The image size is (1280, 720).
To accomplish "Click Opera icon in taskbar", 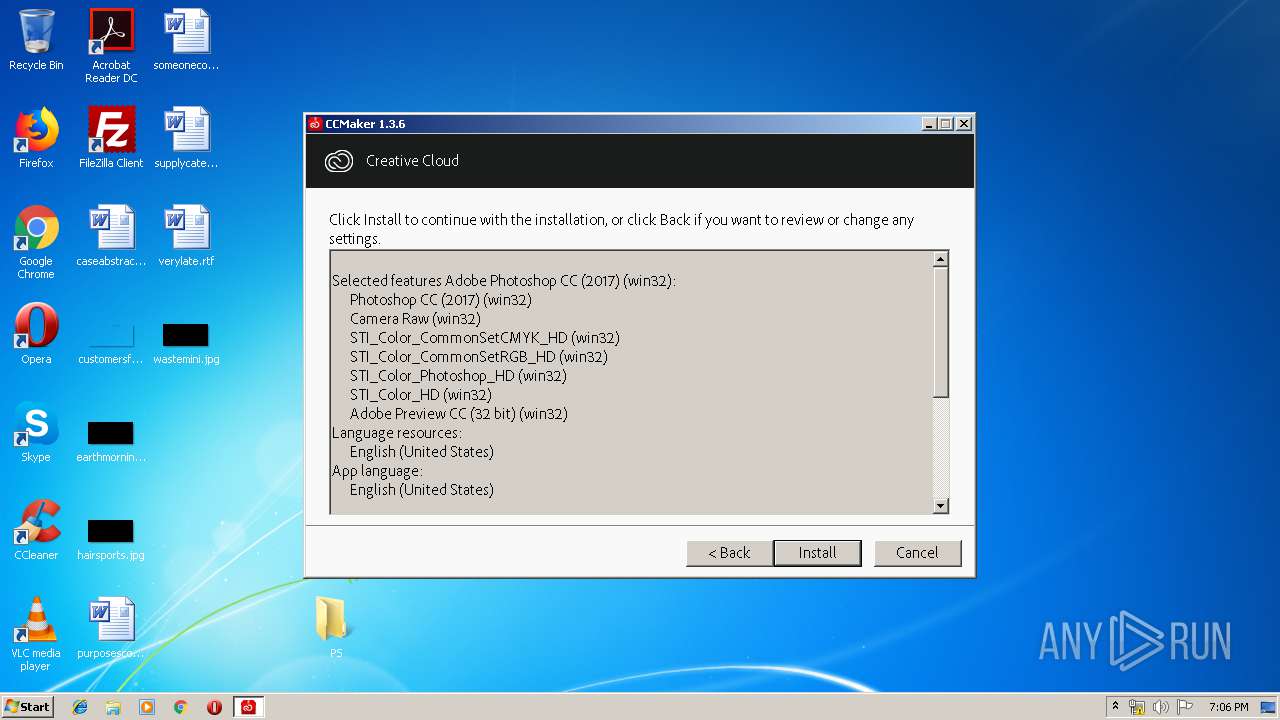I will [214, 707].
